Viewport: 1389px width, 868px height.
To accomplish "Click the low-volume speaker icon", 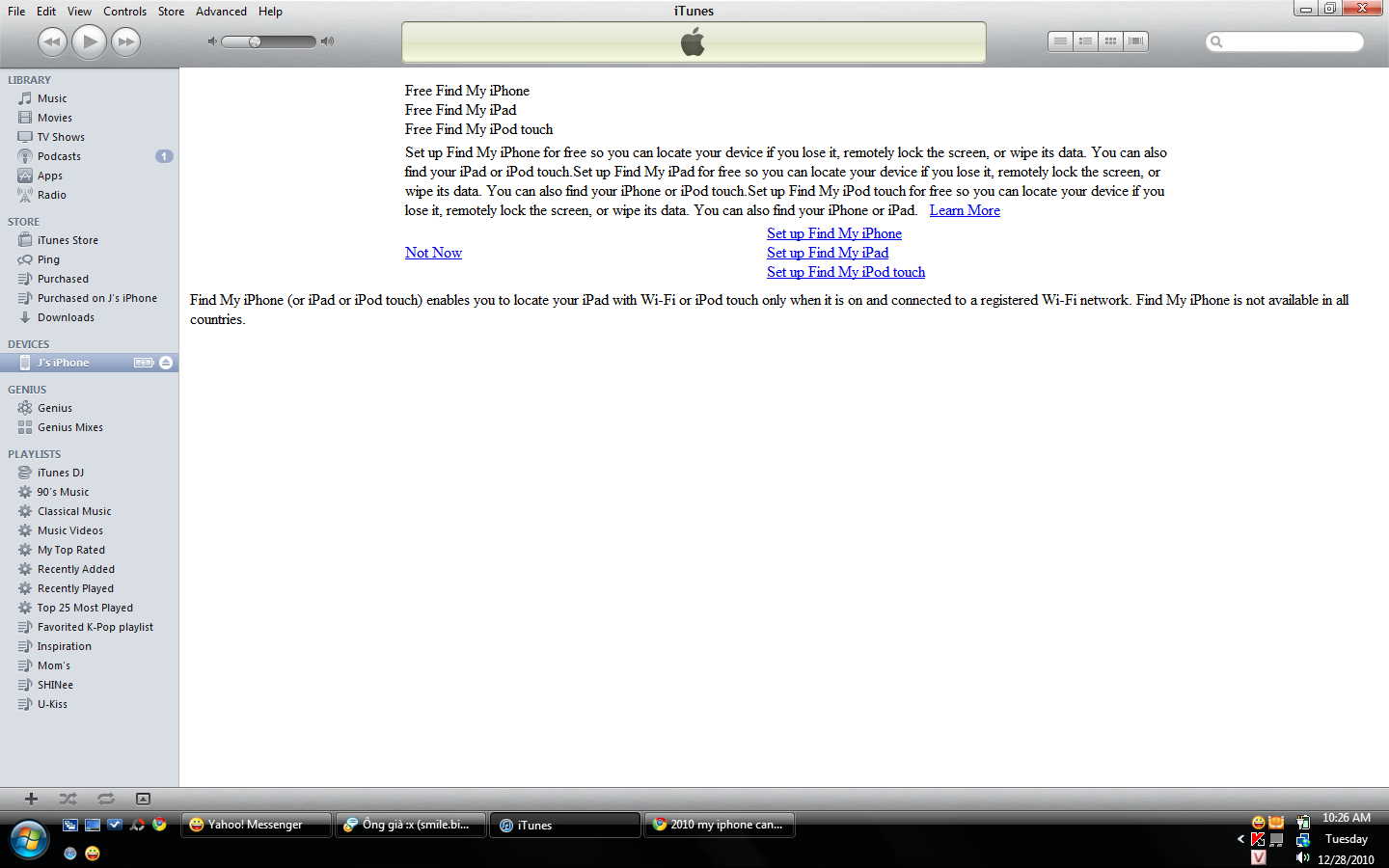I will (x=213, y=41).
